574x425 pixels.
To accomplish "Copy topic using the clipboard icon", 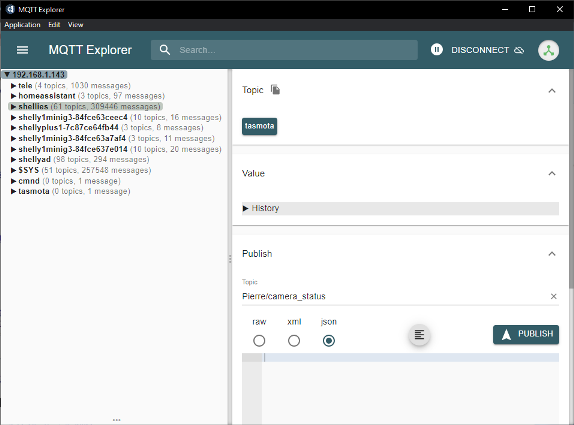I will (275, 89).
